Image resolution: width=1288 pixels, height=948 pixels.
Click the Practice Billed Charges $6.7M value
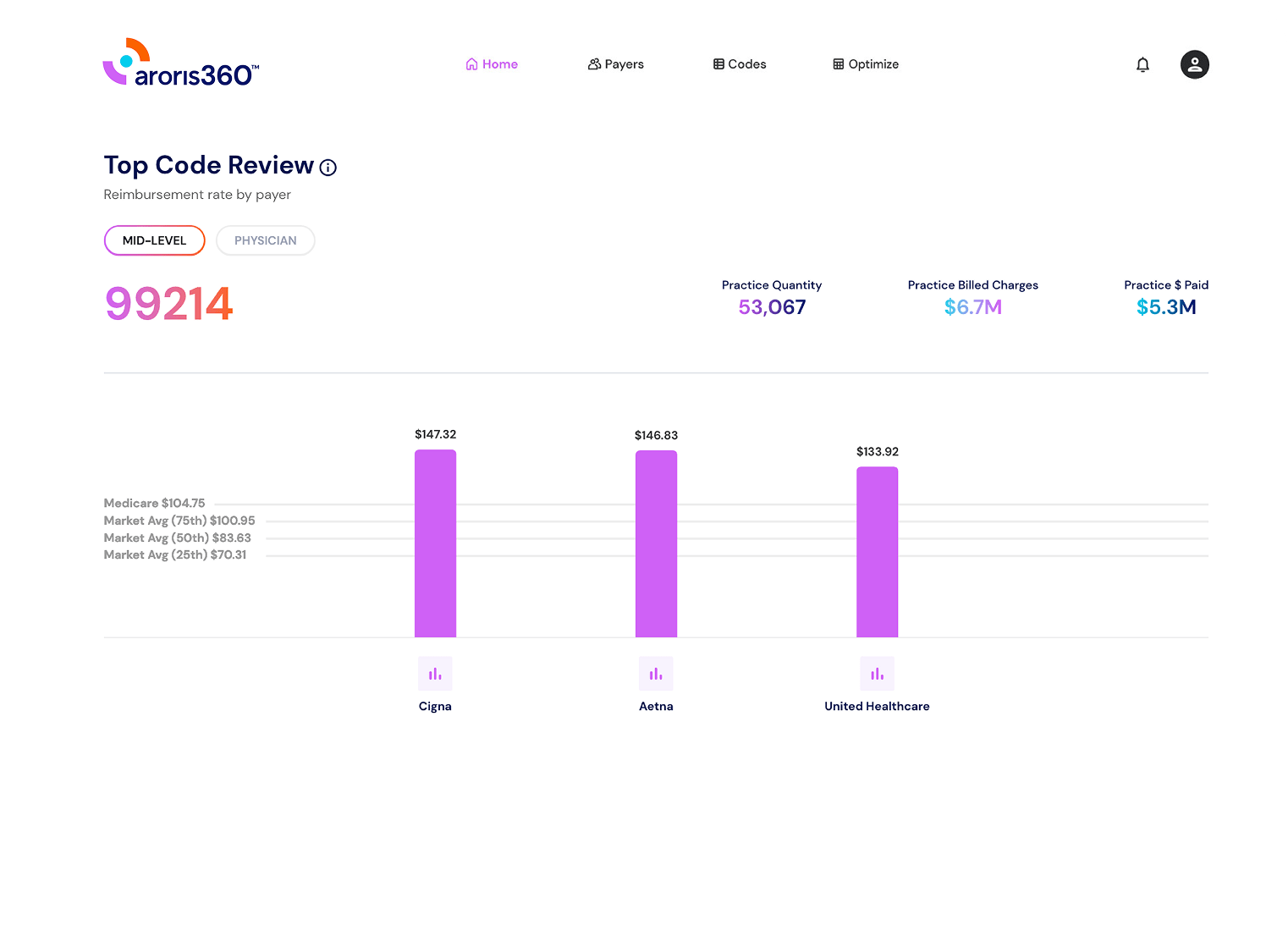coord(973,307)
